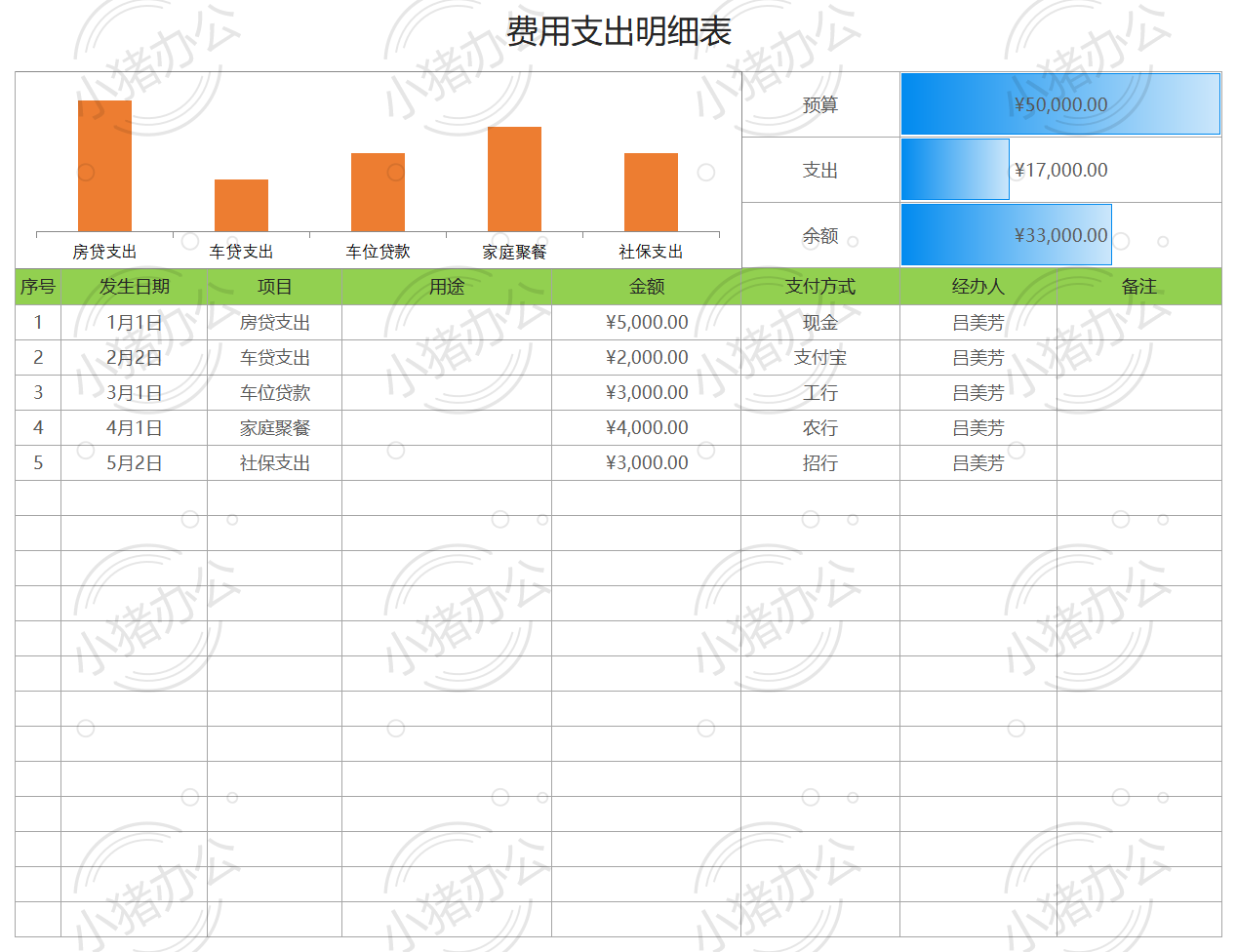This screenshot has width=1237, height=952.
Task: Click the 家庭聚餐 chart axis label
Action: 514,252
